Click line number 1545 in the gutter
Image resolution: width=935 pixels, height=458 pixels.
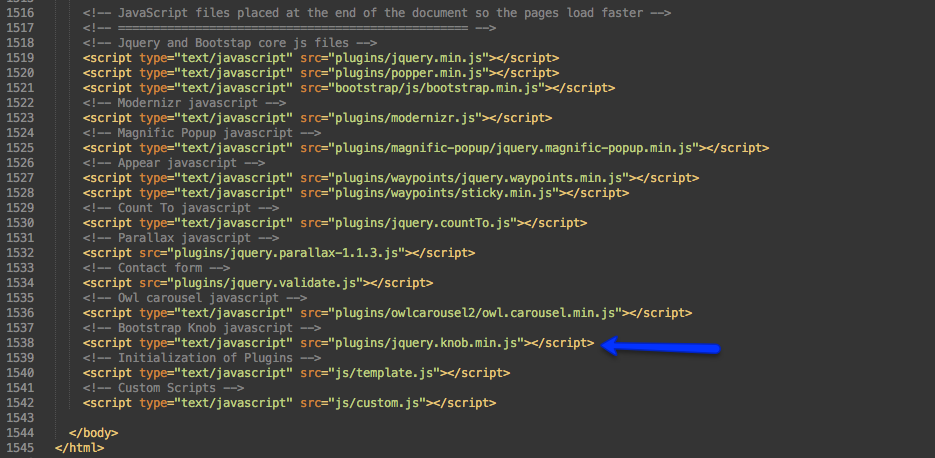point(22,448)
